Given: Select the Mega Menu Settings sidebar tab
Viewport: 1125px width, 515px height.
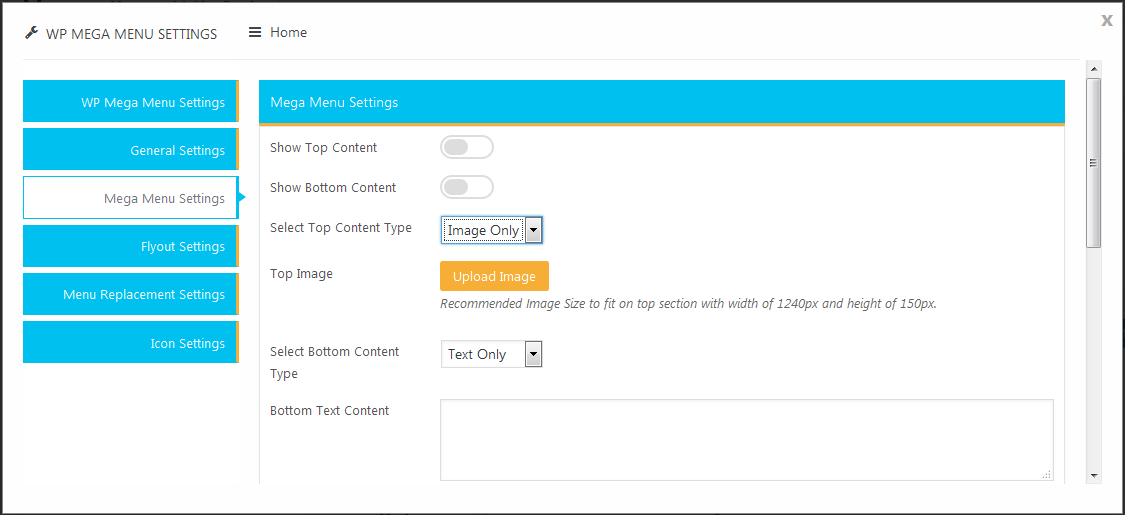Looking at the screenshot, I should 131,198.
